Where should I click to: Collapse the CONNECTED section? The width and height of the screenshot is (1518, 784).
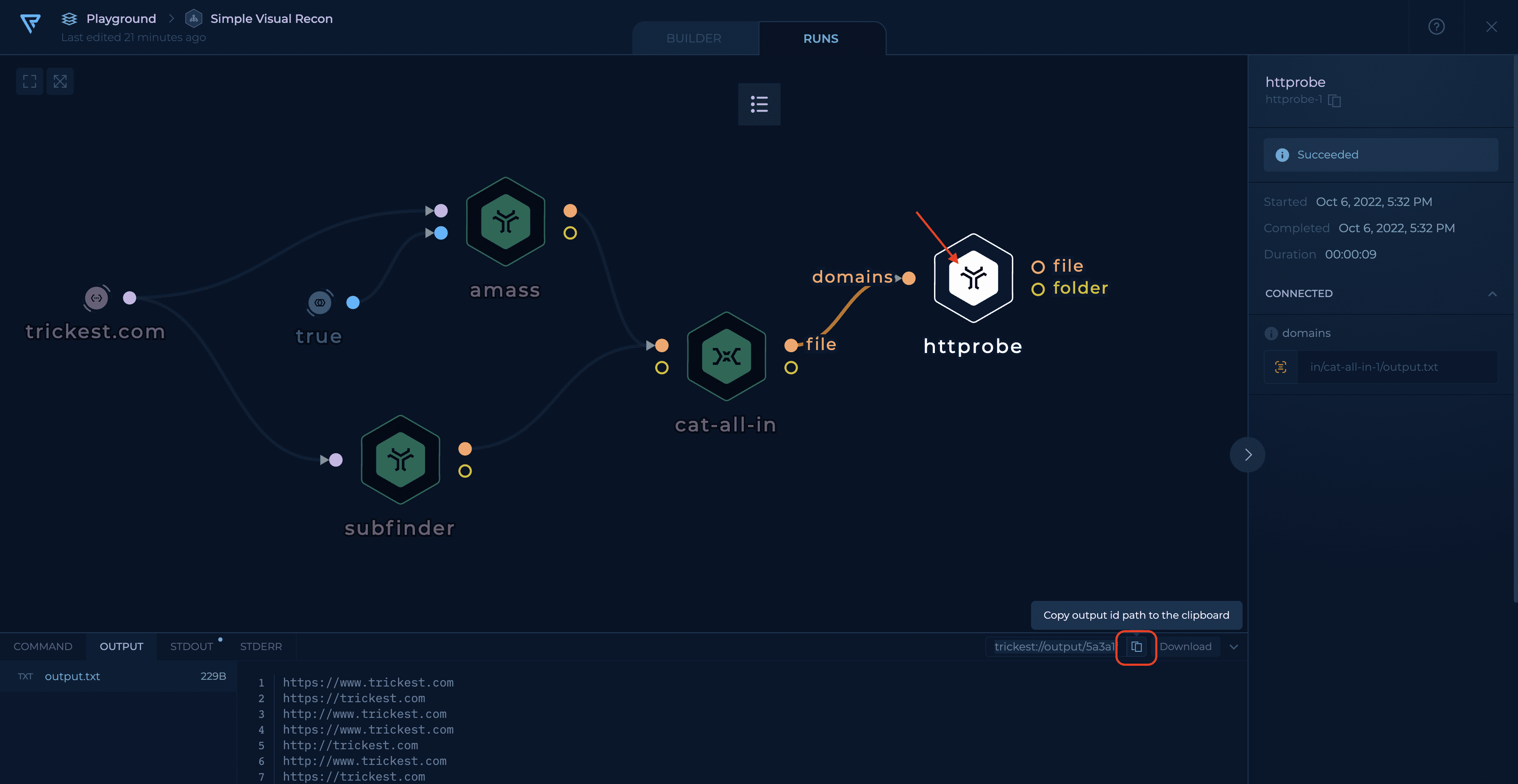click(x=1492, y=294)
